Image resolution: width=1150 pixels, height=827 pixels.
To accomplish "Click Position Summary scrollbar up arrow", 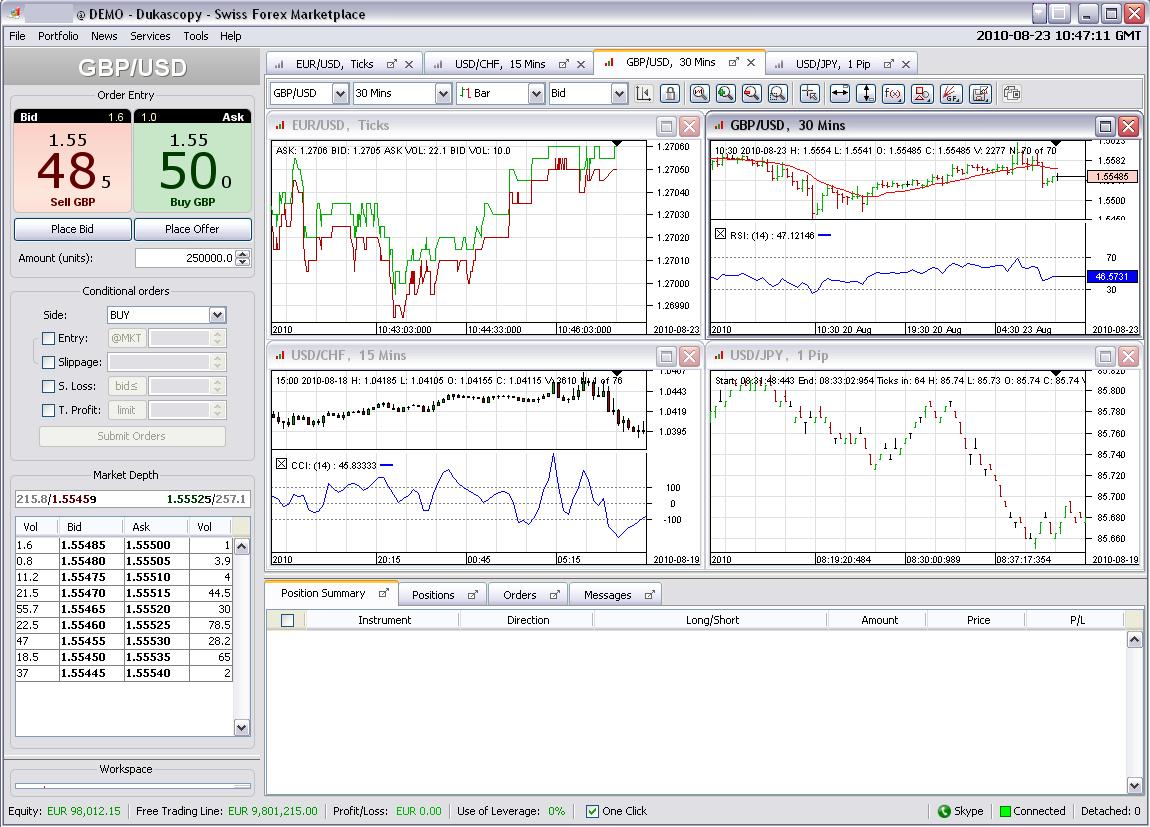I will tap(1134, 639).
